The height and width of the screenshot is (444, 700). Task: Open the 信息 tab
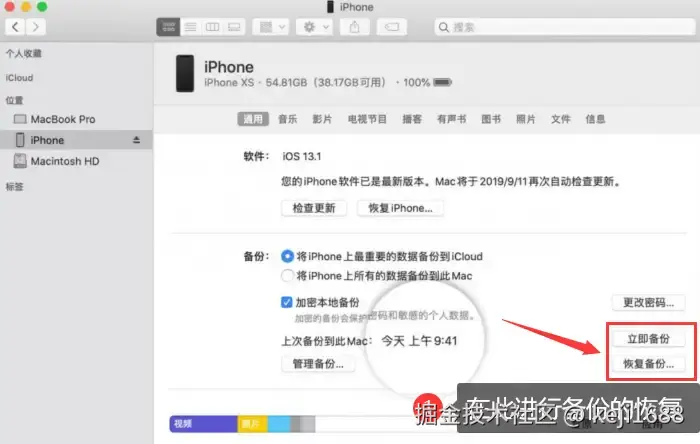tap(595, 119)
